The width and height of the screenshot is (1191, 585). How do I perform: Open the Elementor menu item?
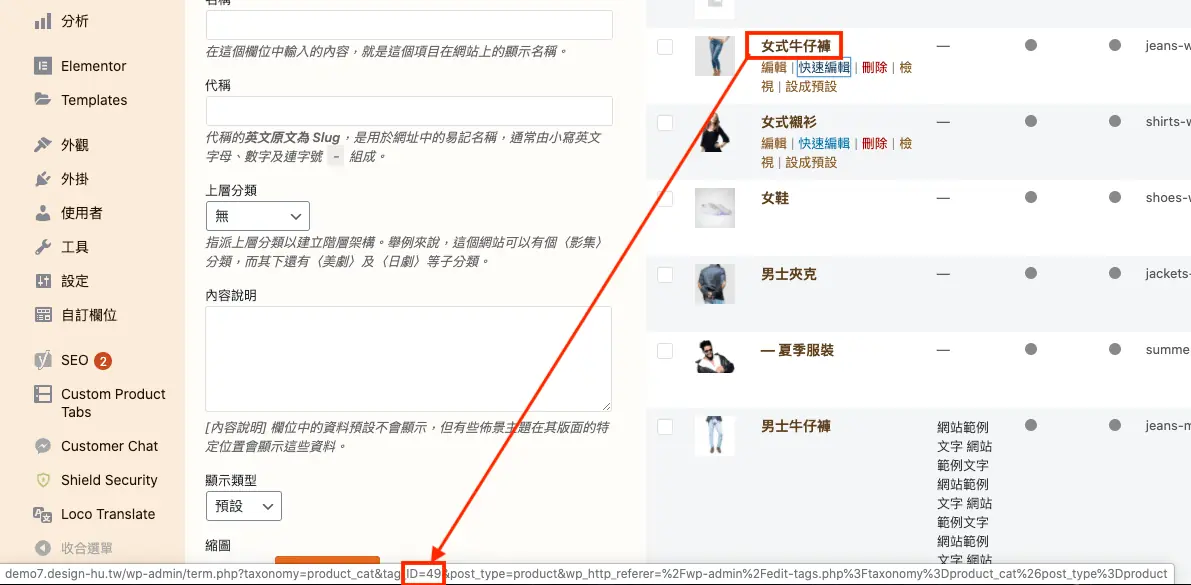pyautogui.click(x=93, y=66)
